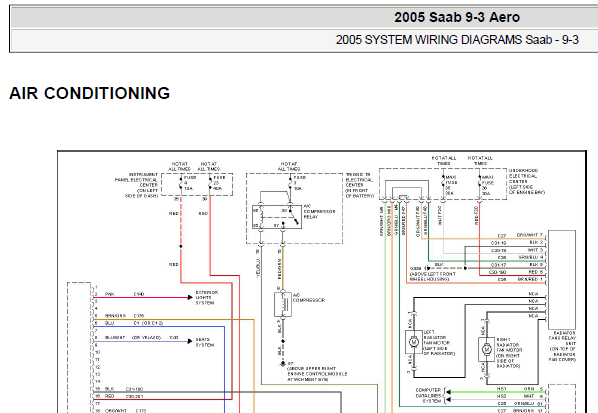Select the 10A fuse 3 above the relay
Screen dimensions: 598x413
tap(290, 183)
